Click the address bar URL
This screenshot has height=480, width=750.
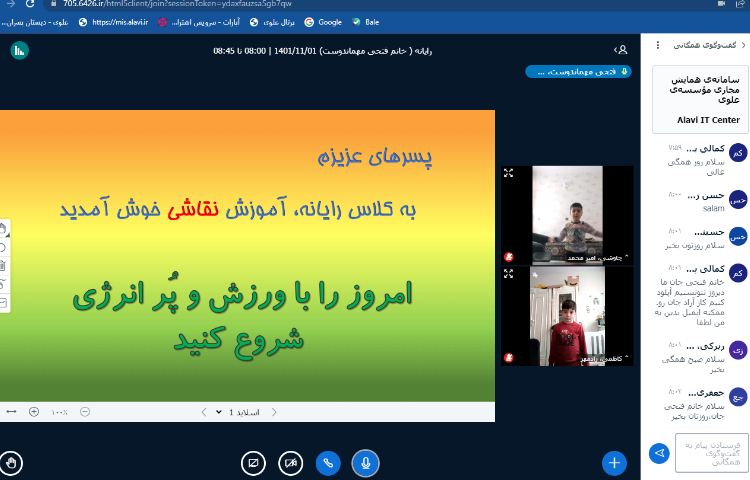(177, 4)
